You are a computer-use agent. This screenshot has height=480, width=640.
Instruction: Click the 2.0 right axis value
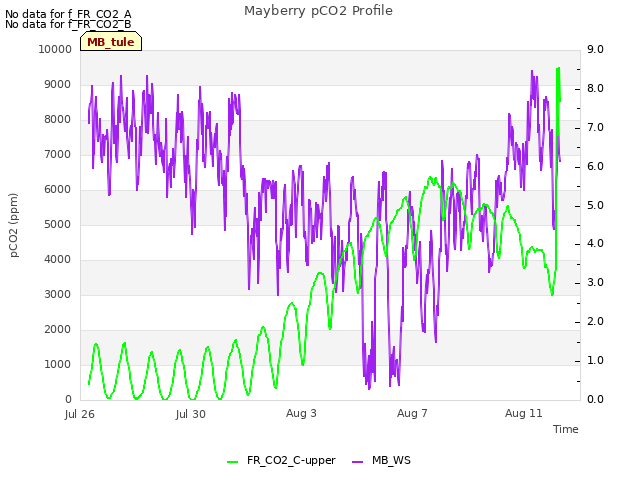click(595, 322)
